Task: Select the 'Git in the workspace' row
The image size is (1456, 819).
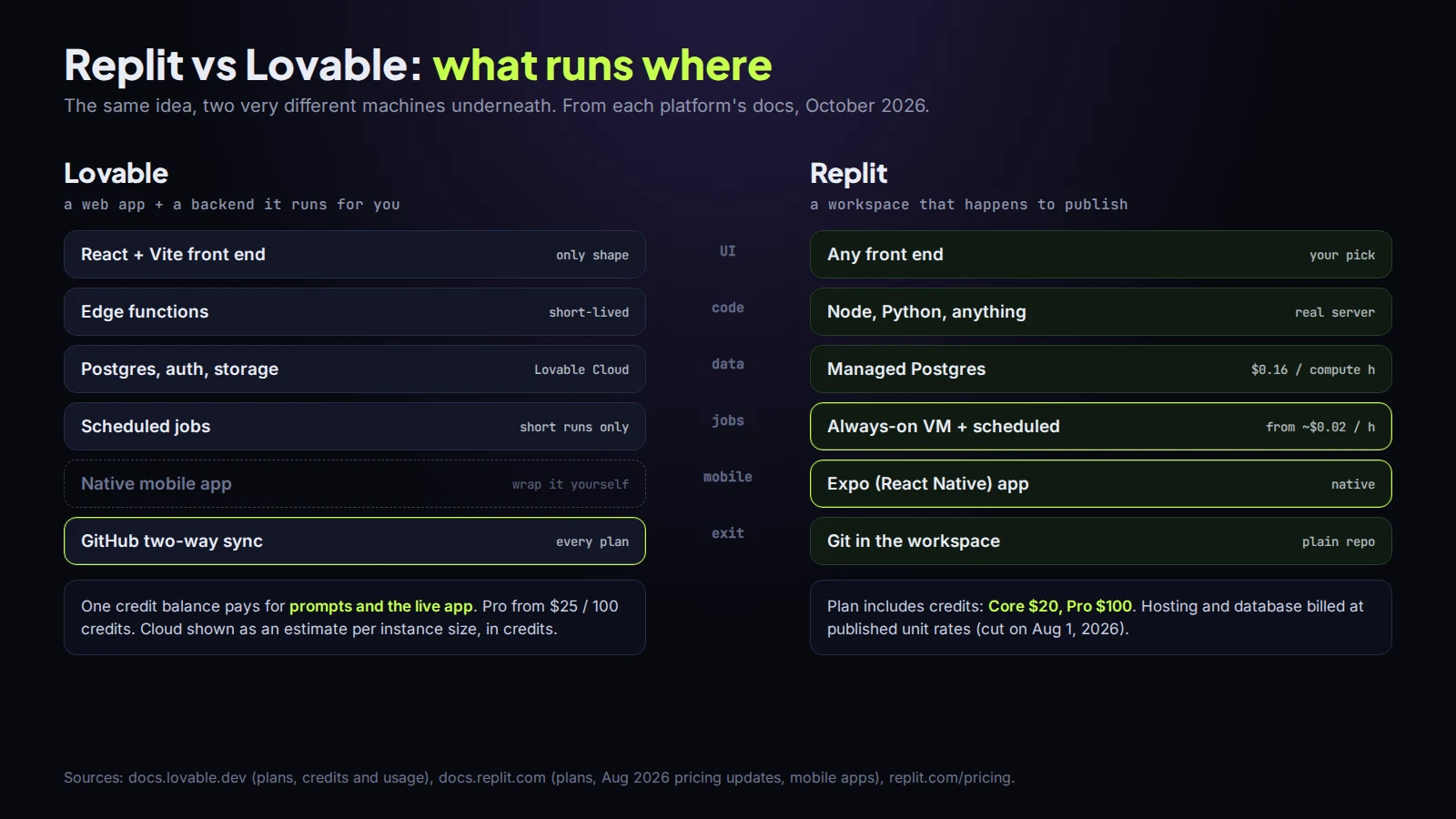Action: pyautogui.click(x=1101, y=541)
